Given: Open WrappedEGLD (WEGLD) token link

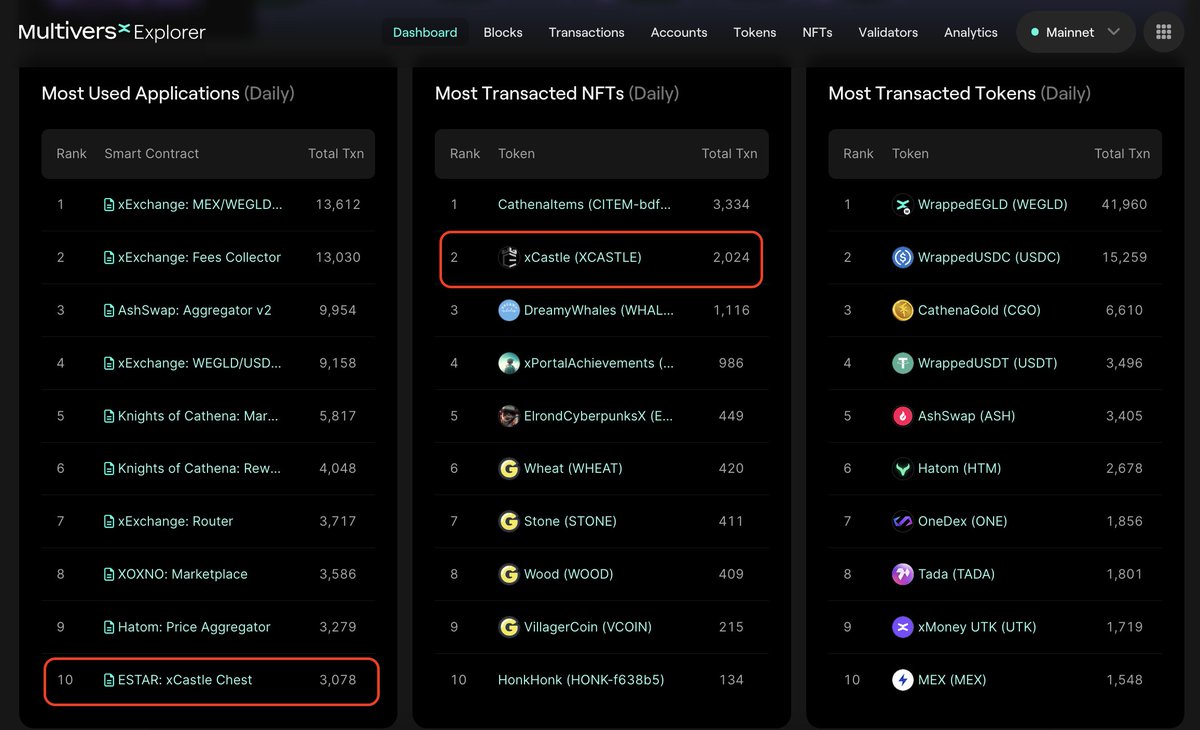Looking at the screenshot, I should tap(993, 205).
